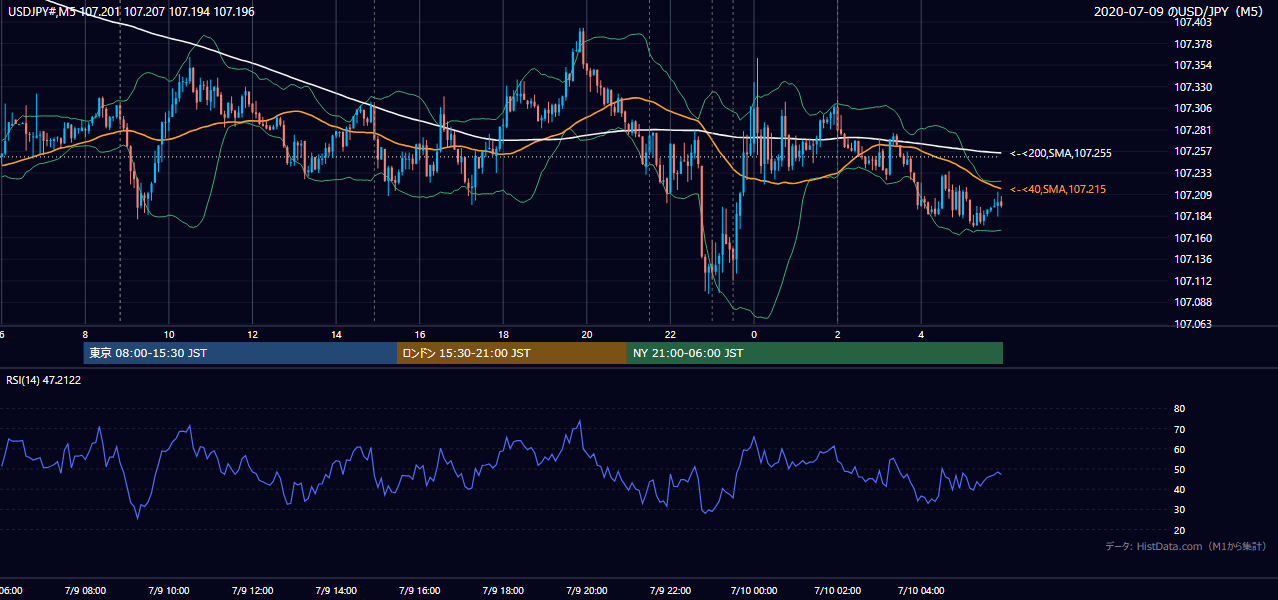Viewport: 1278px width, 600px height.
Task: Select the Tokyo 08:00-15:30 JST session bar
Action: (x=240, y=353)
